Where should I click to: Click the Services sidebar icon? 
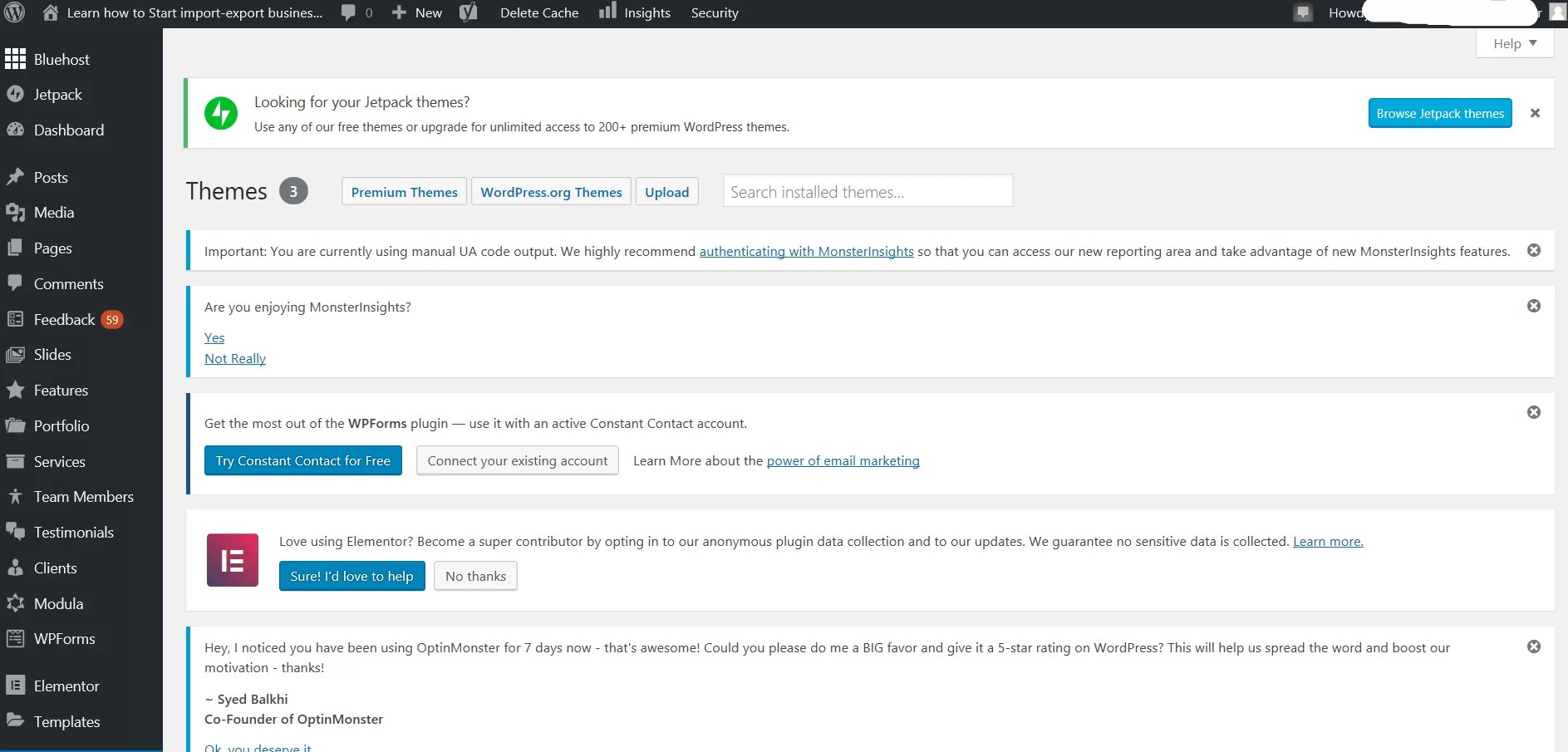tap(15, 461)
